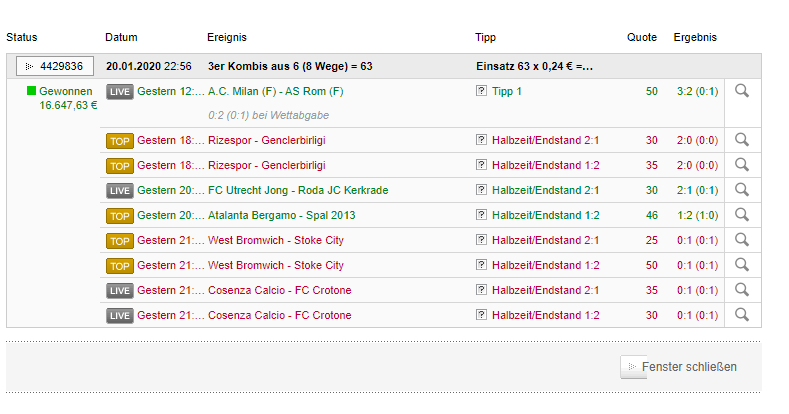Click Einsatz 63 x 0,24 € stake text
The height and width of the screenshot is (414, 789).
pos(534,66)
